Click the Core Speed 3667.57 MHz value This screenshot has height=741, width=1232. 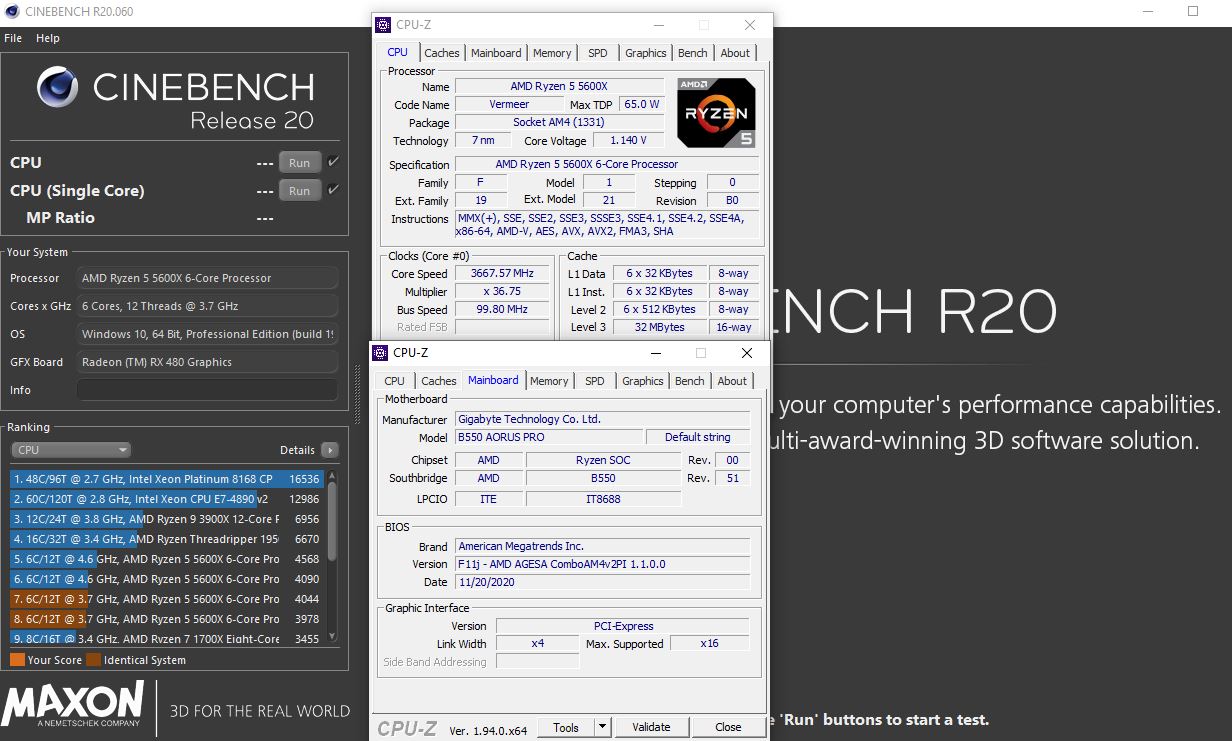tap(502, 273)
